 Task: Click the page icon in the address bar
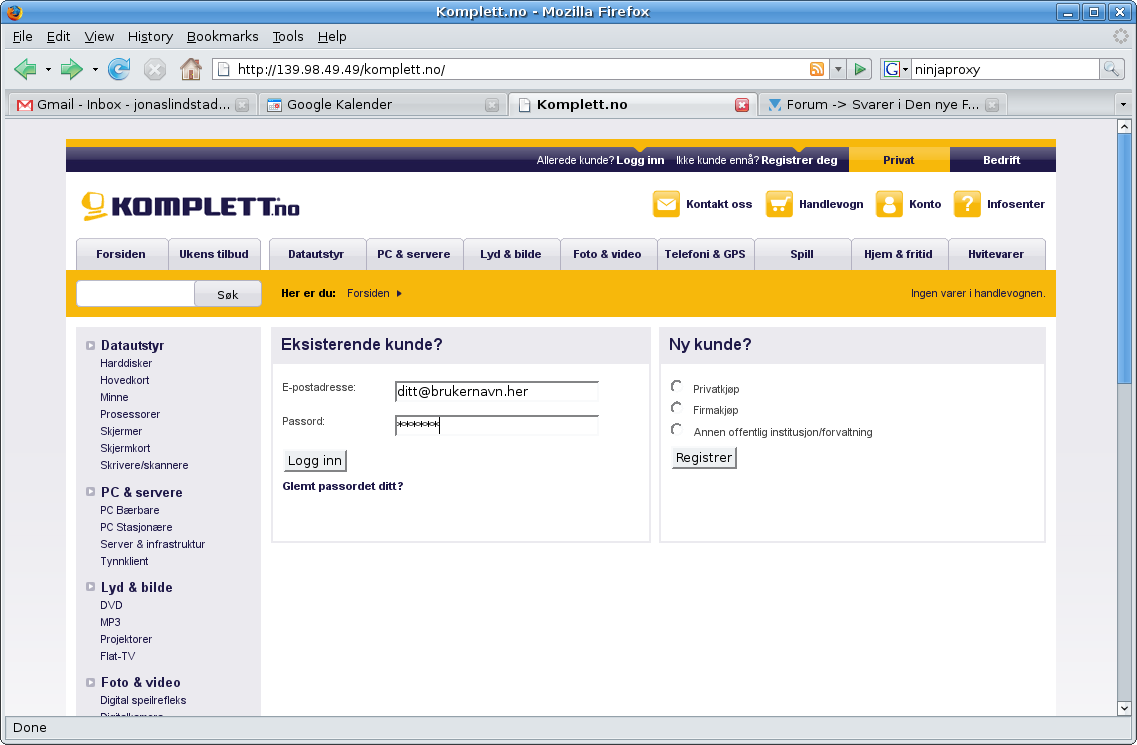tap(224, 69)
